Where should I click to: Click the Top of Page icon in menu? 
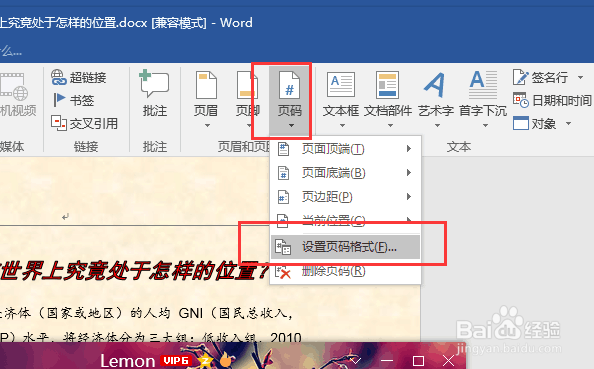click(x=283, y=149)
